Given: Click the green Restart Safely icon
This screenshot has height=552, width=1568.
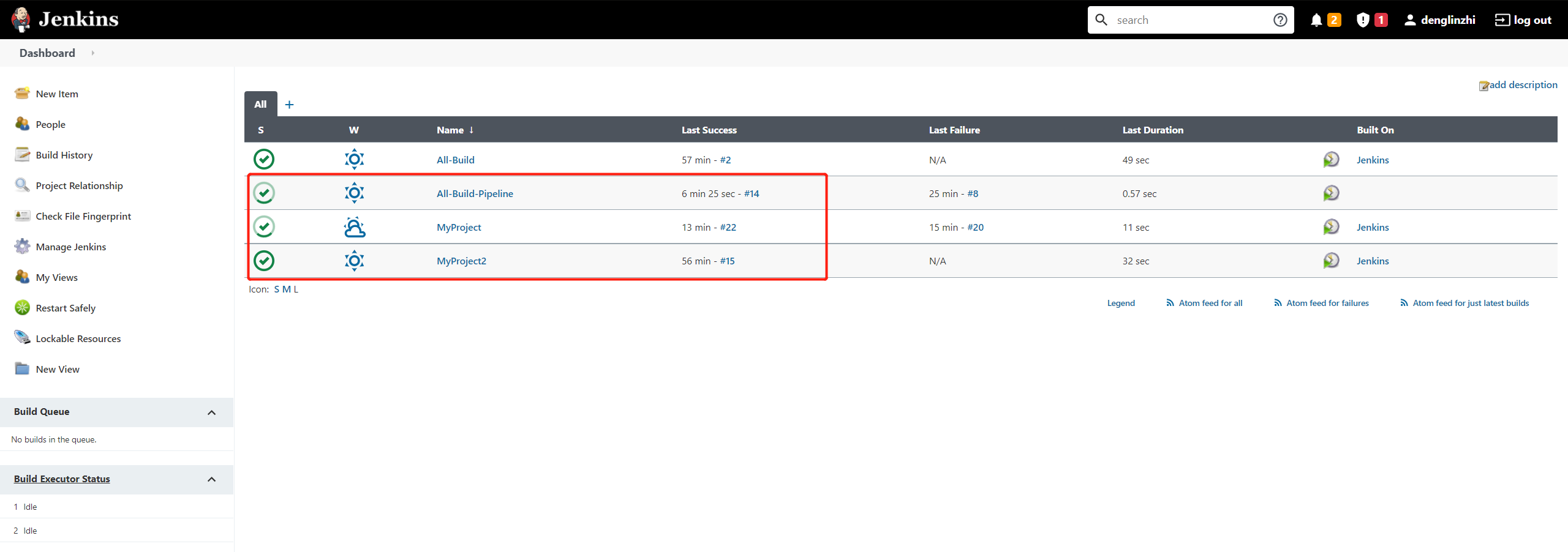Looking at the screenshot, I should pos(22,308).
